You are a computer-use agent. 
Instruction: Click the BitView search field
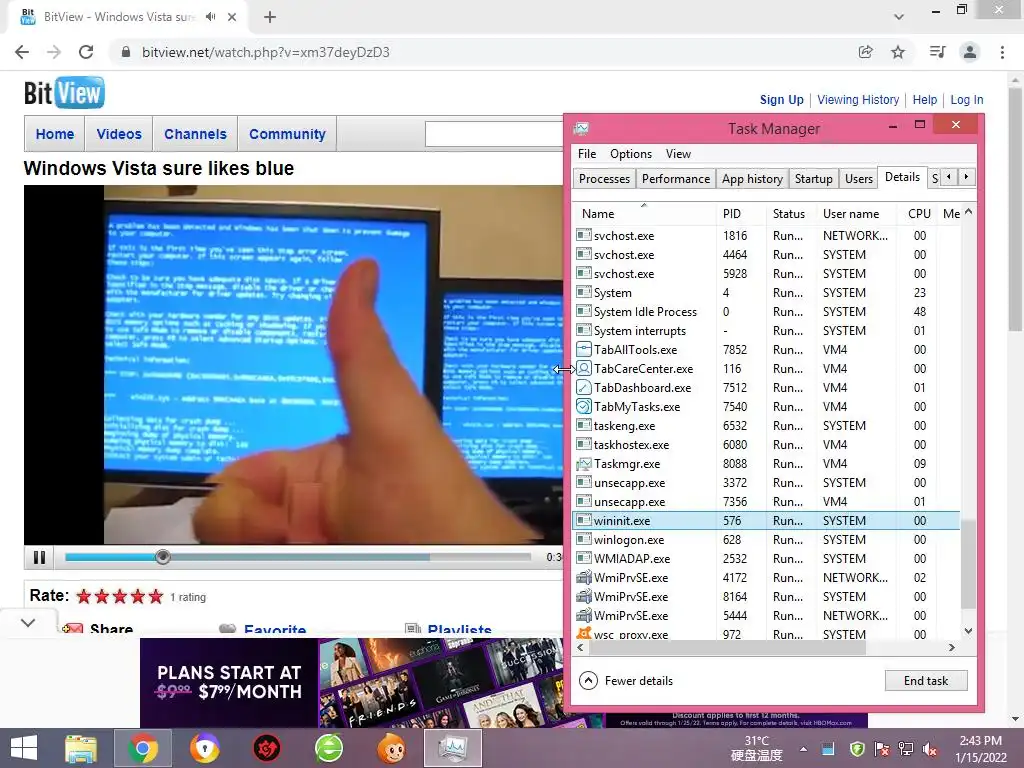click(x=494, y=134)
